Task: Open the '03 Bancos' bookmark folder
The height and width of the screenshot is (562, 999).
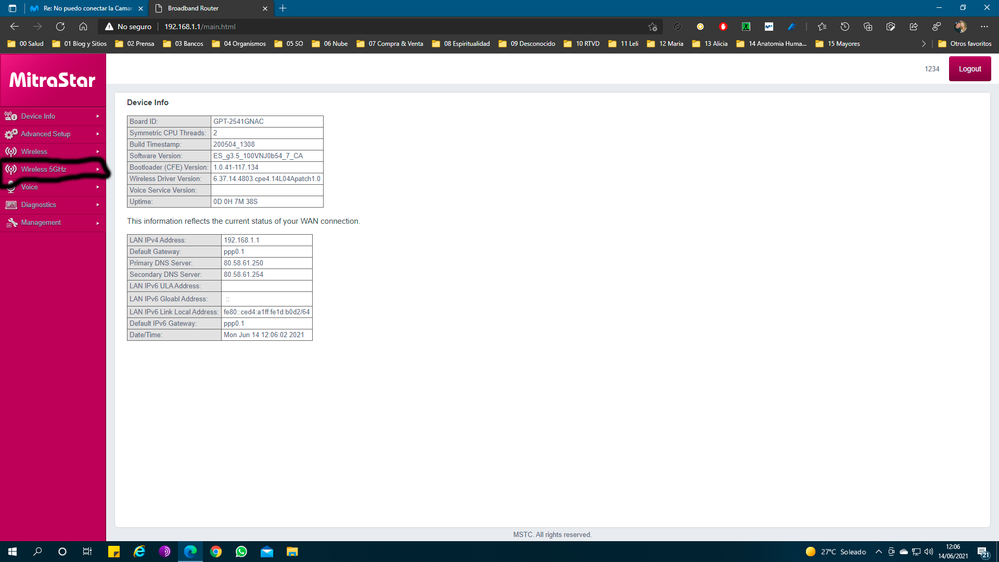Action: point(185,44)
